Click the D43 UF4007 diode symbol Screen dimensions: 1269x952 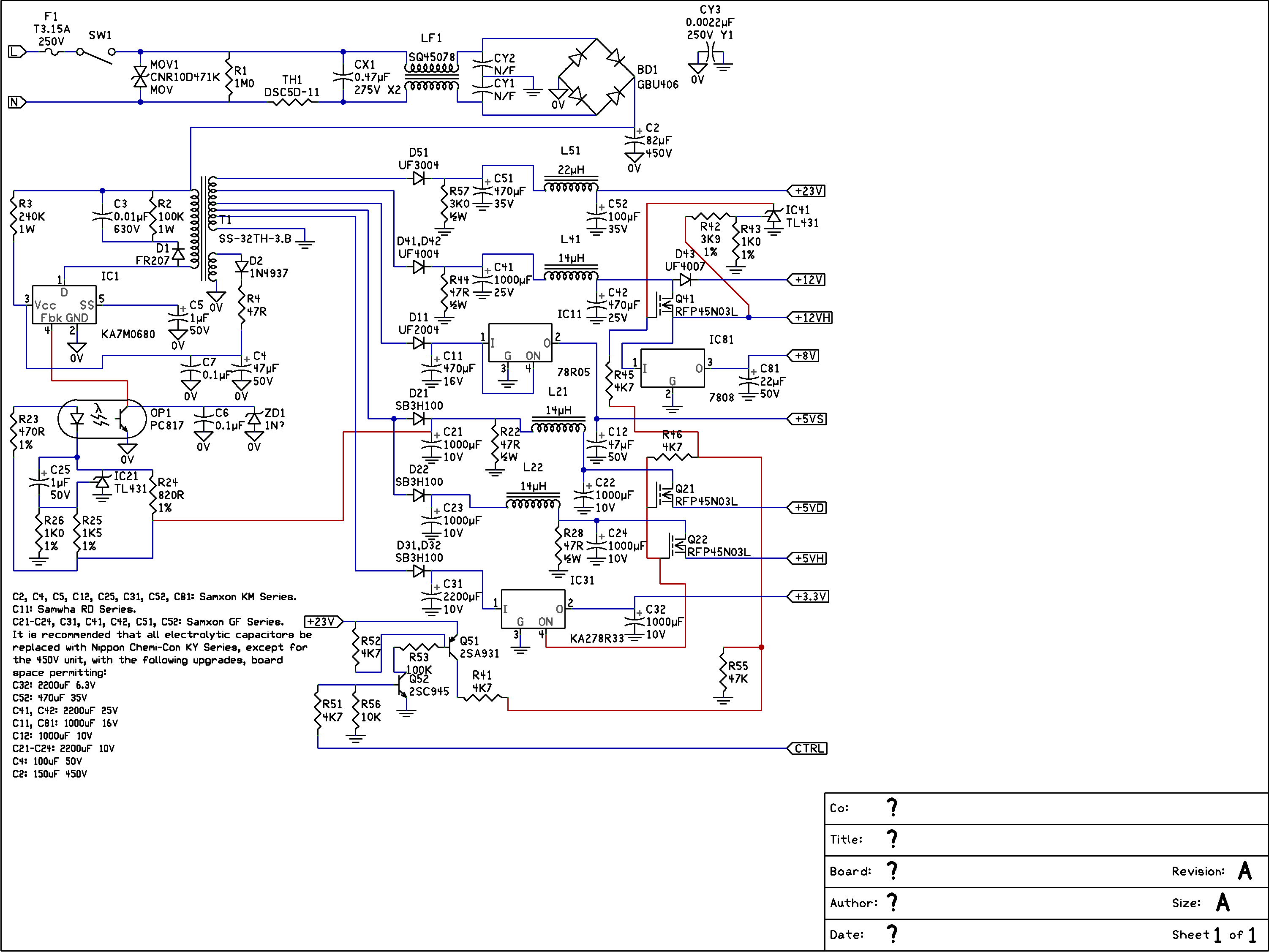coord(685,280)
